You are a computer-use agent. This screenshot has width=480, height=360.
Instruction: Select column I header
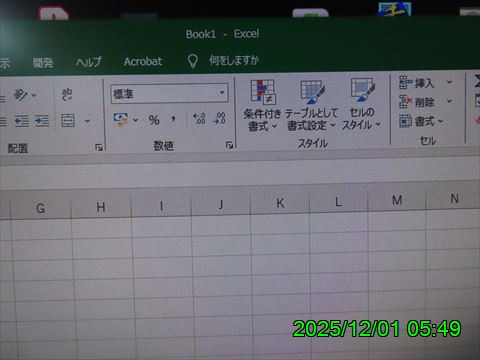161,206
